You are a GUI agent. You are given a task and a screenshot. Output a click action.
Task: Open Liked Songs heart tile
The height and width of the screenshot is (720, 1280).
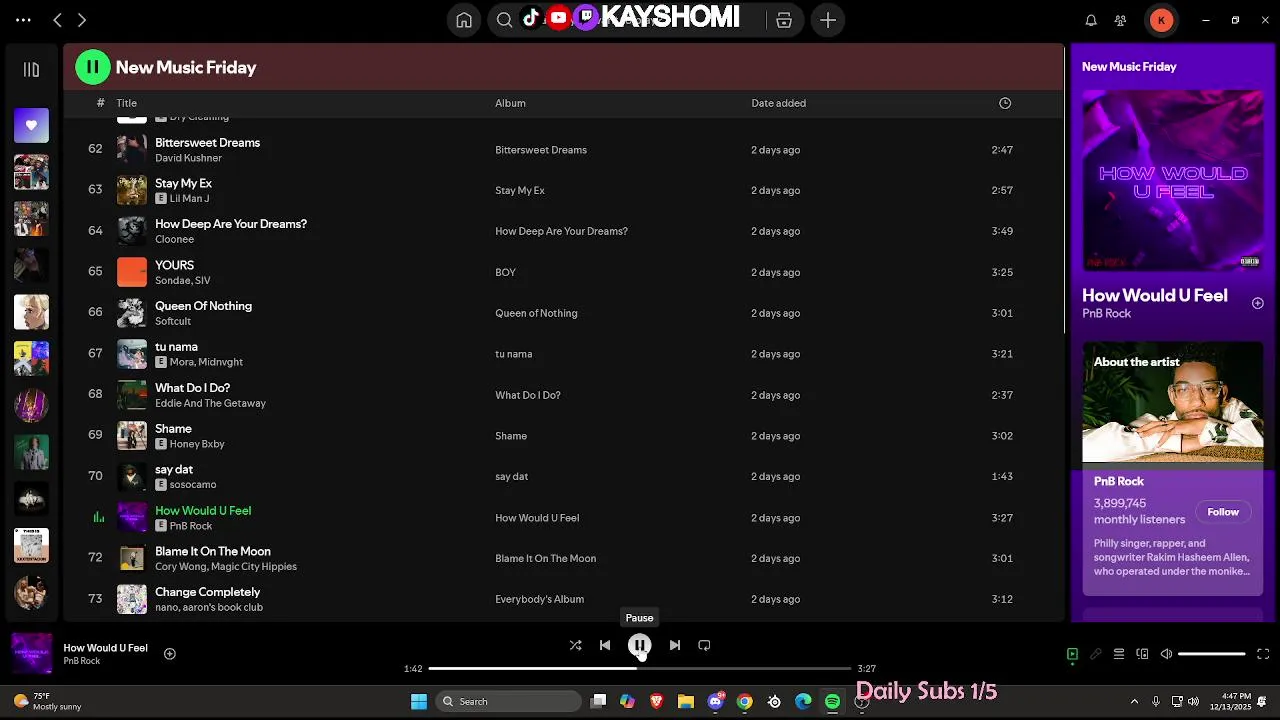[31, 125]
